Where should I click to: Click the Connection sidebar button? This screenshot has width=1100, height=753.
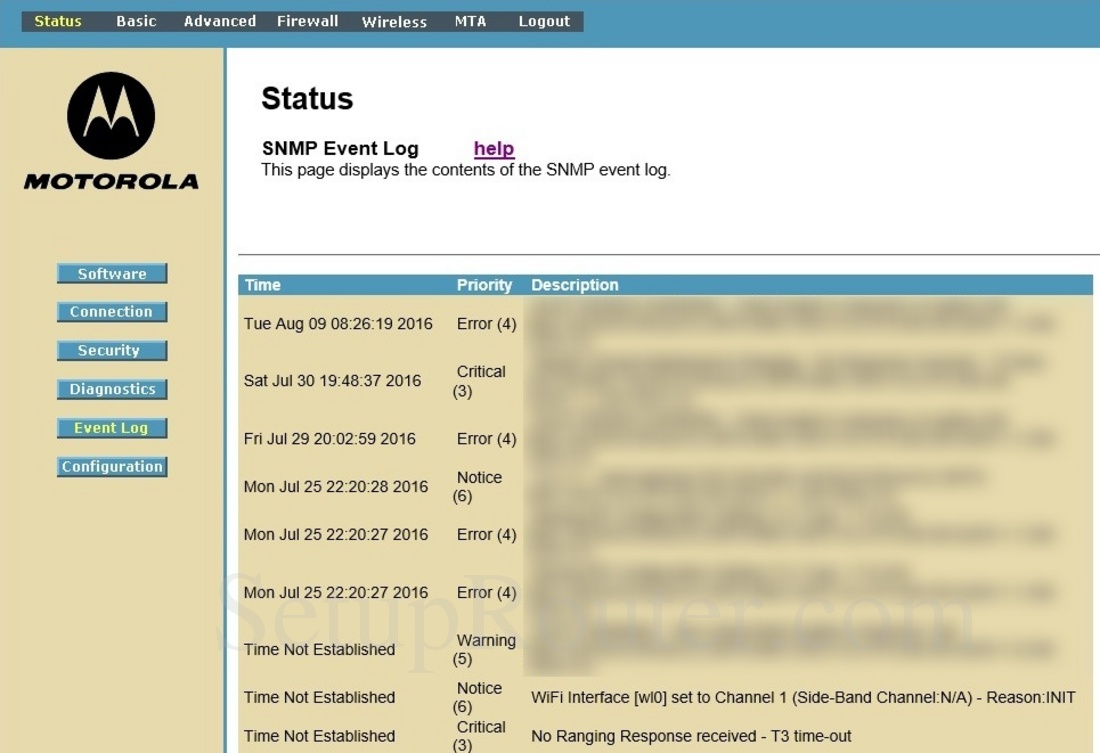coord(112,312)
